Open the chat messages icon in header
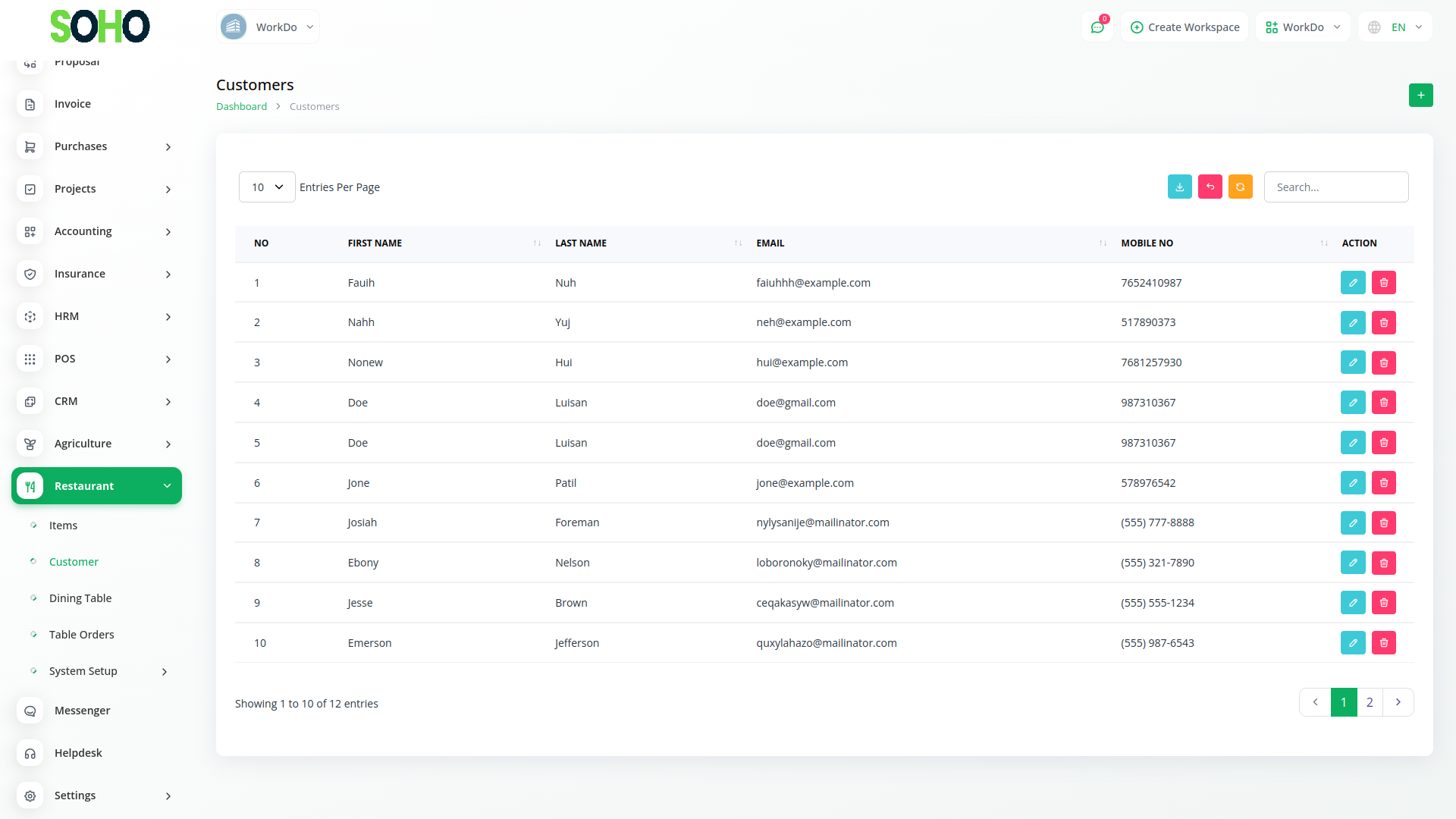 coord(1097,27)
